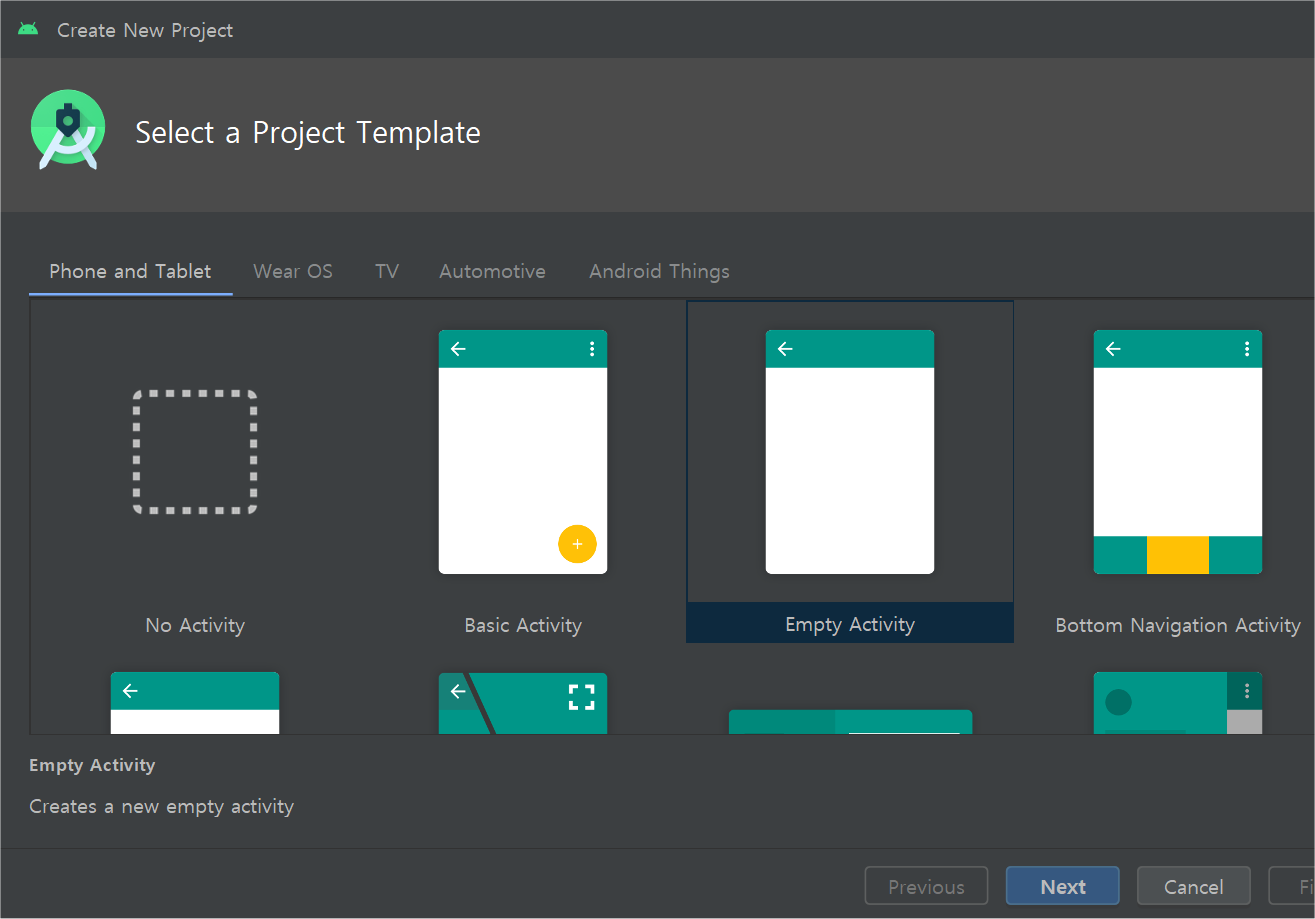Click the Basic Activity label
The image size is (1315, 919).
(523, 625)
